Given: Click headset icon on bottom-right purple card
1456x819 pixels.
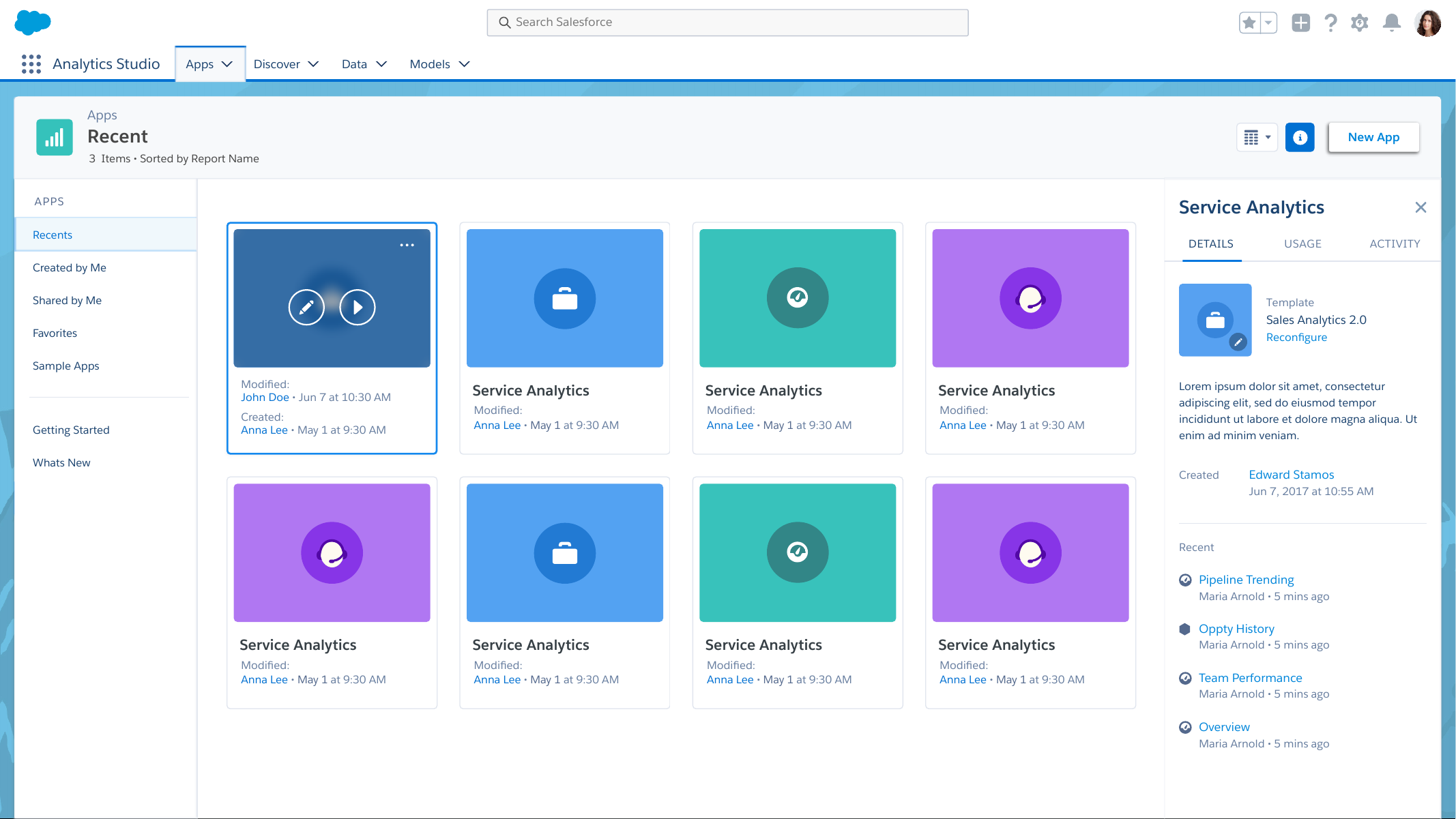Looking at the screenshot, I should click(1030, 553).
